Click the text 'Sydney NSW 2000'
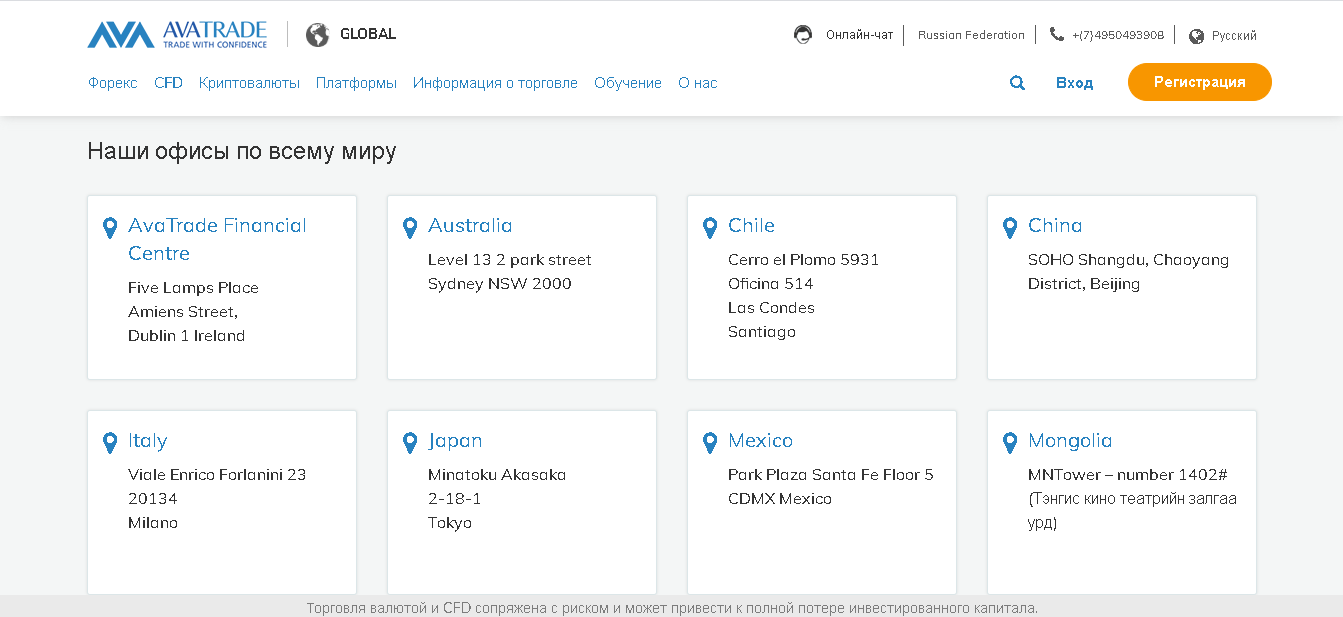This screenshot has width=1343, height=617. pos(500,284)
